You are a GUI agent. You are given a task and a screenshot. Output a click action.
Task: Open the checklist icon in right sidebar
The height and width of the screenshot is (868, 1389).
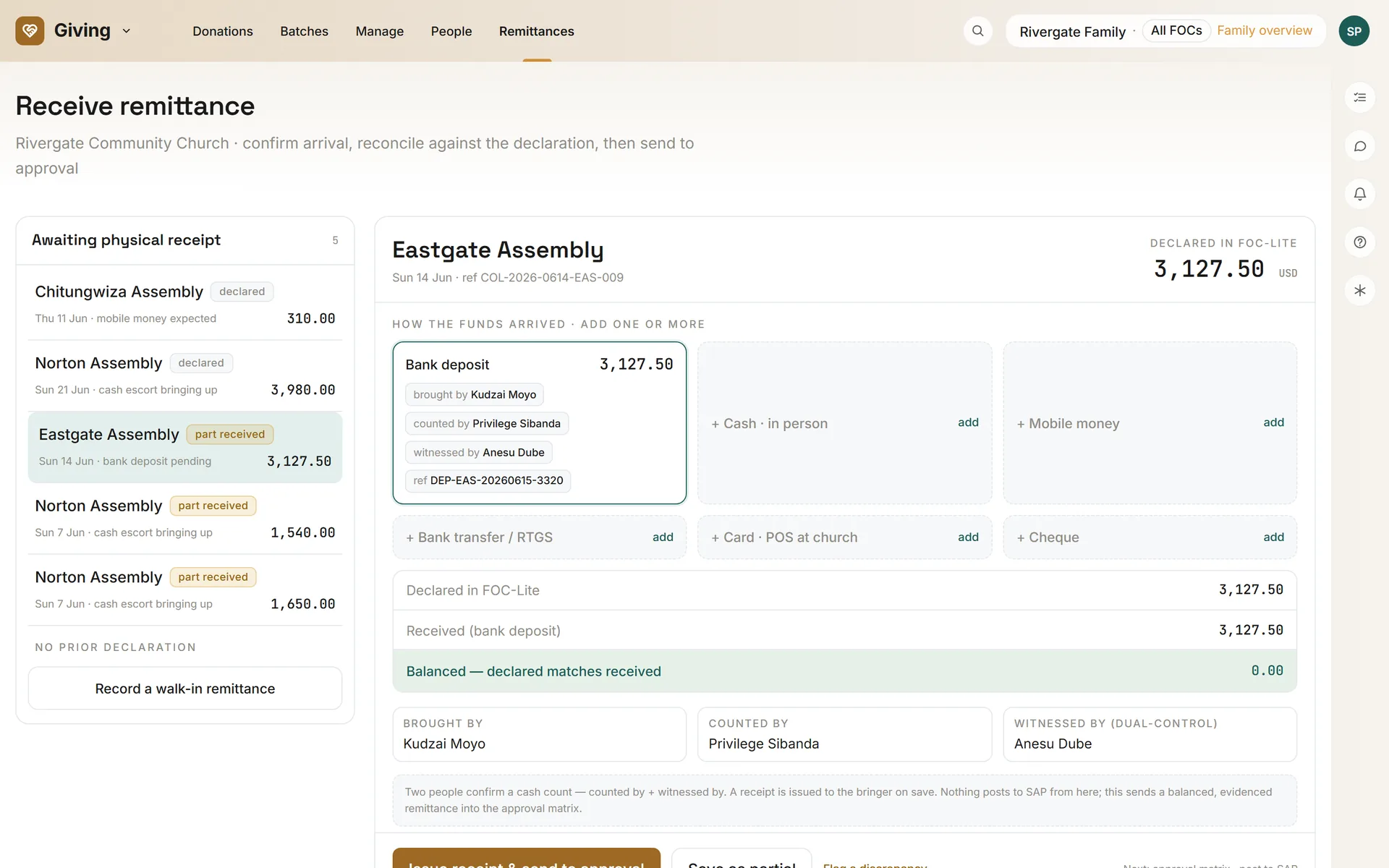pyautogui.click(x=1359, y=98)
